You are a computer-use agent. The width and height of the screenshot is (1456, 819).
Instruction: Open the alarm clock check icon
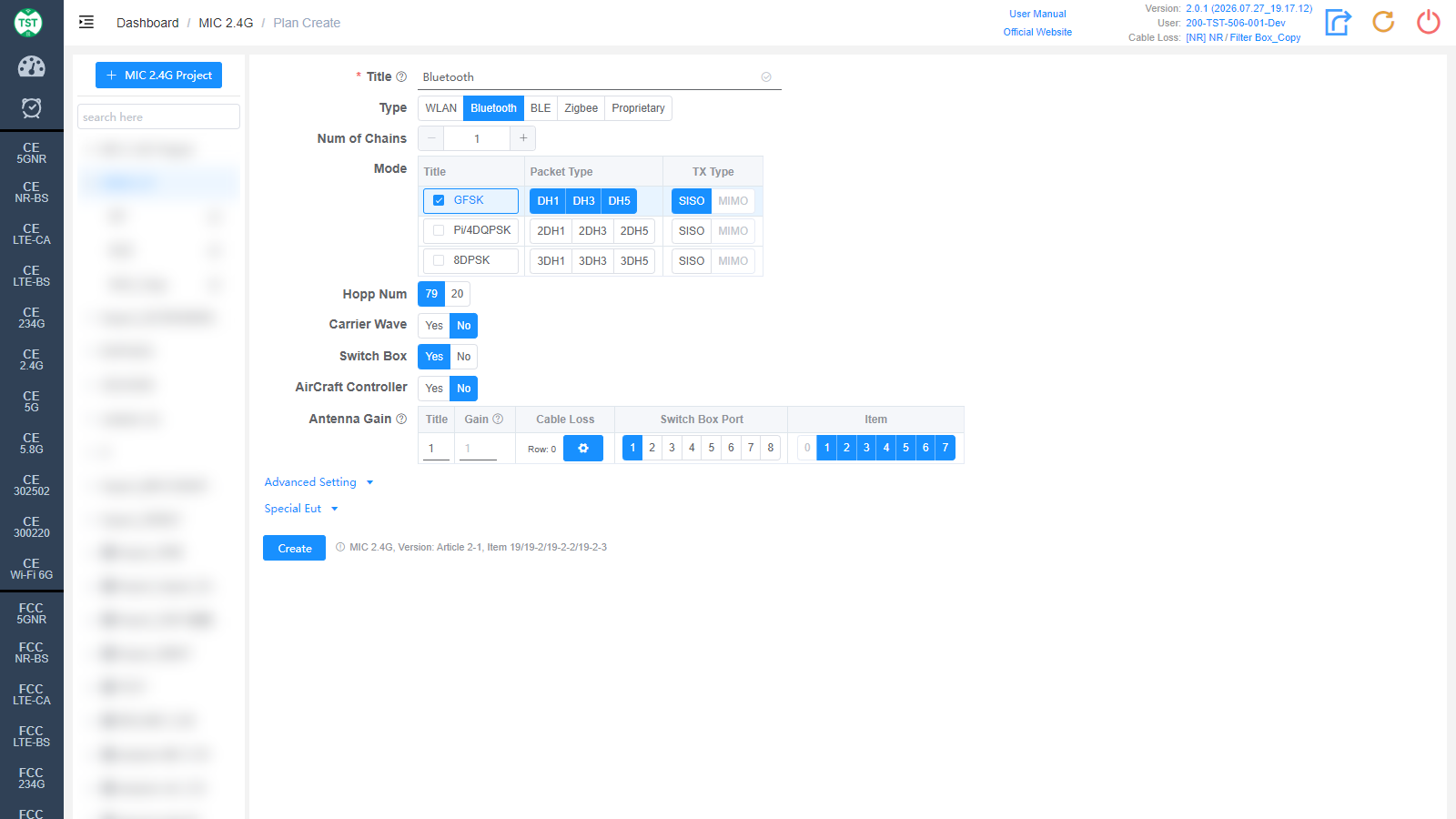coord(32,108)
